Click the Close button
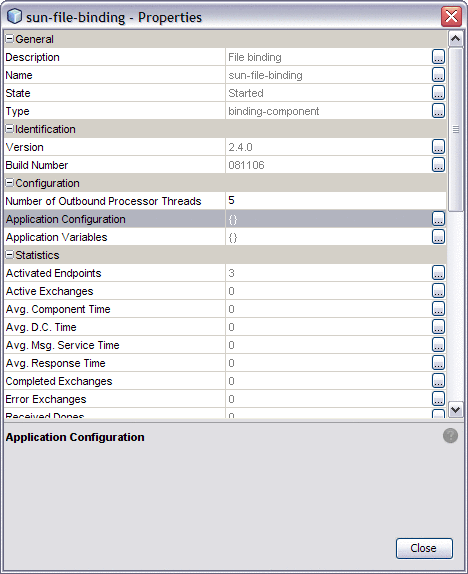 pyautogui.click(x=424, y=548)
